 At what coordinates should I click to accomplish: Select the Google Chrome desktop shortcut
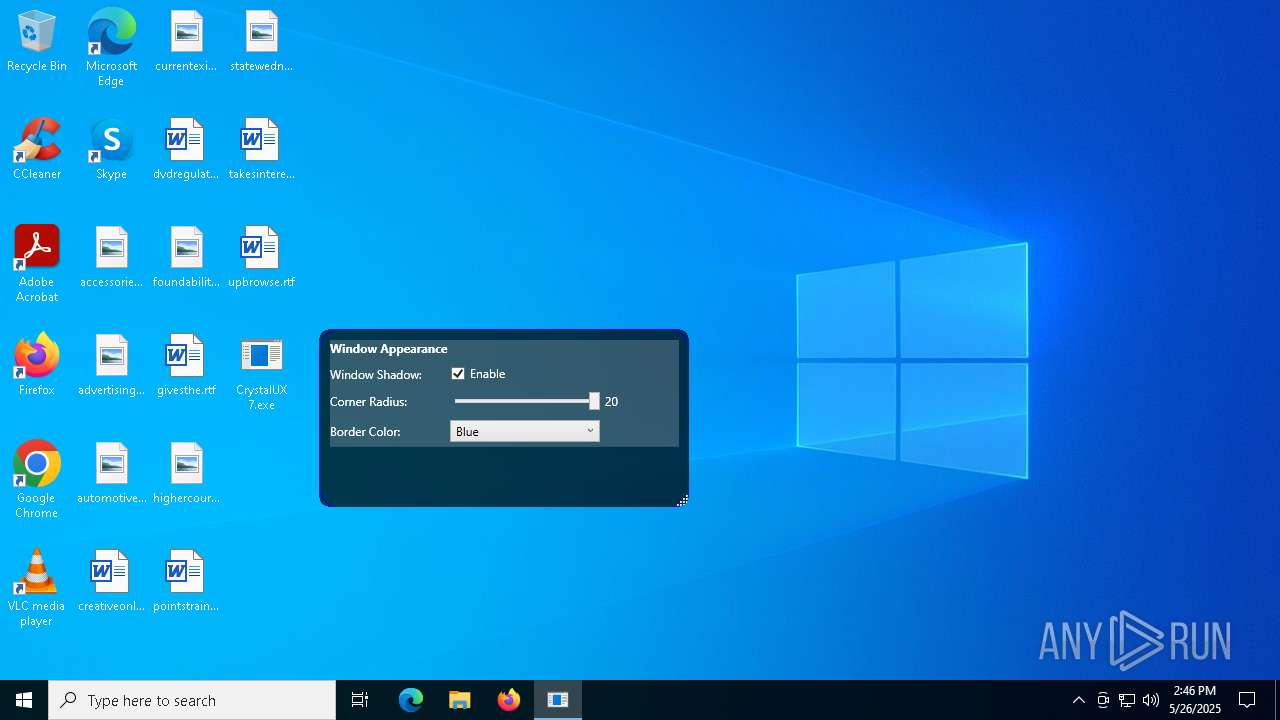[x=37, y=480]
